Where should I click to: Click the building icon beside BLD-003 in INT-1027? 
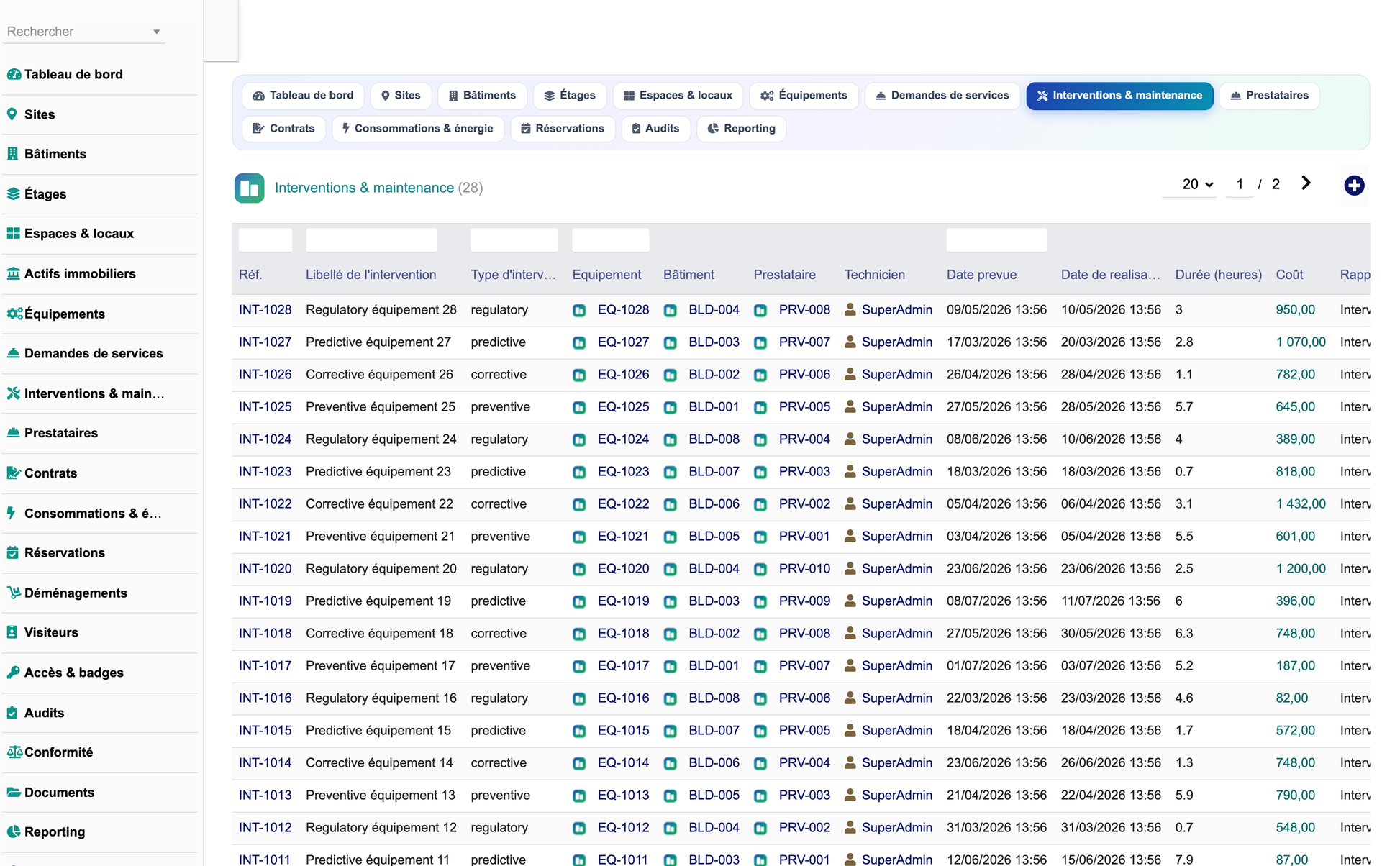coord(670,343)
